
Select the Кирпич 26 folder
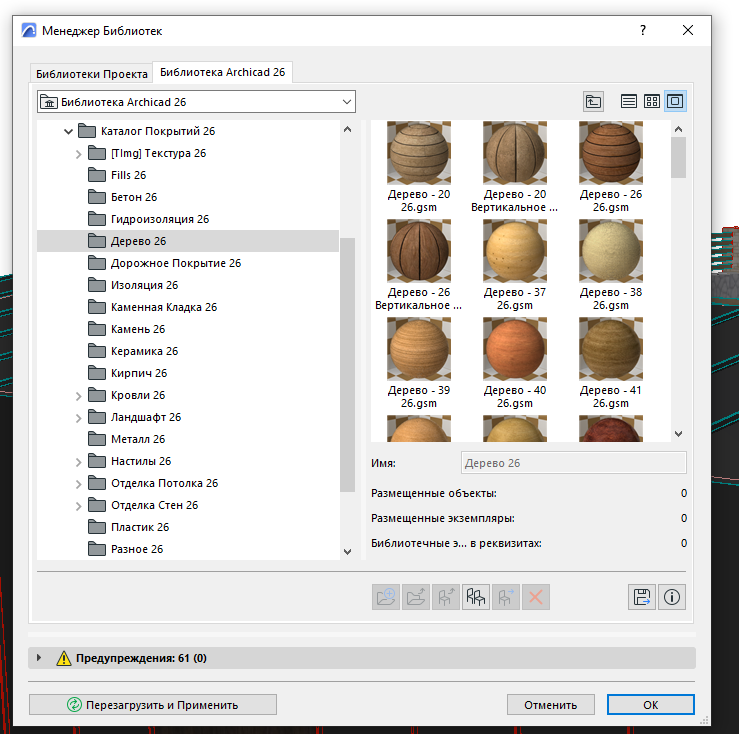[128, 373]
